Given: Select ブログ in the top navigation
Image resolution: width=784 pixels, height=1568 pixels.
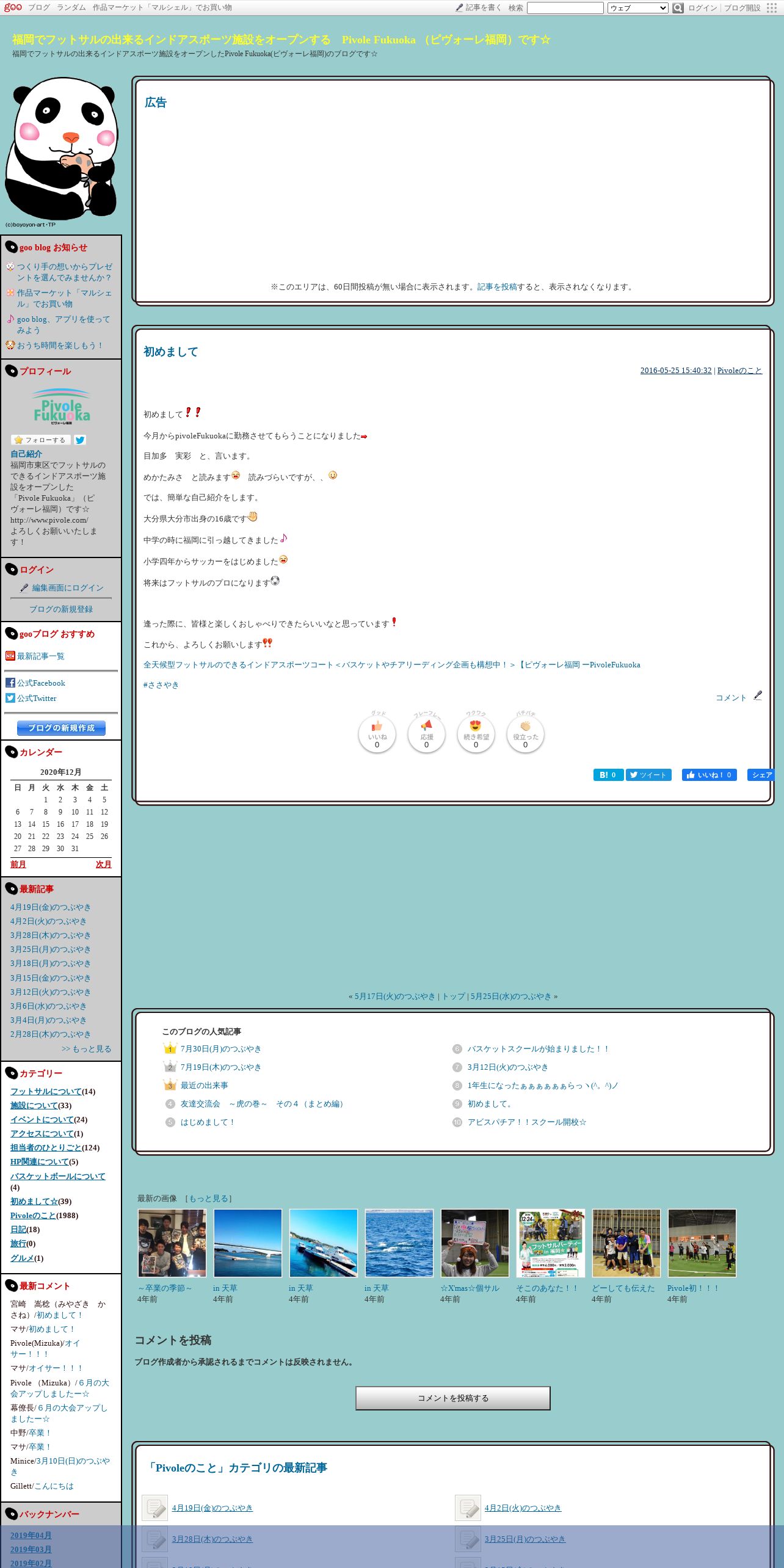Looking at the screenshot, I should 39,8.
